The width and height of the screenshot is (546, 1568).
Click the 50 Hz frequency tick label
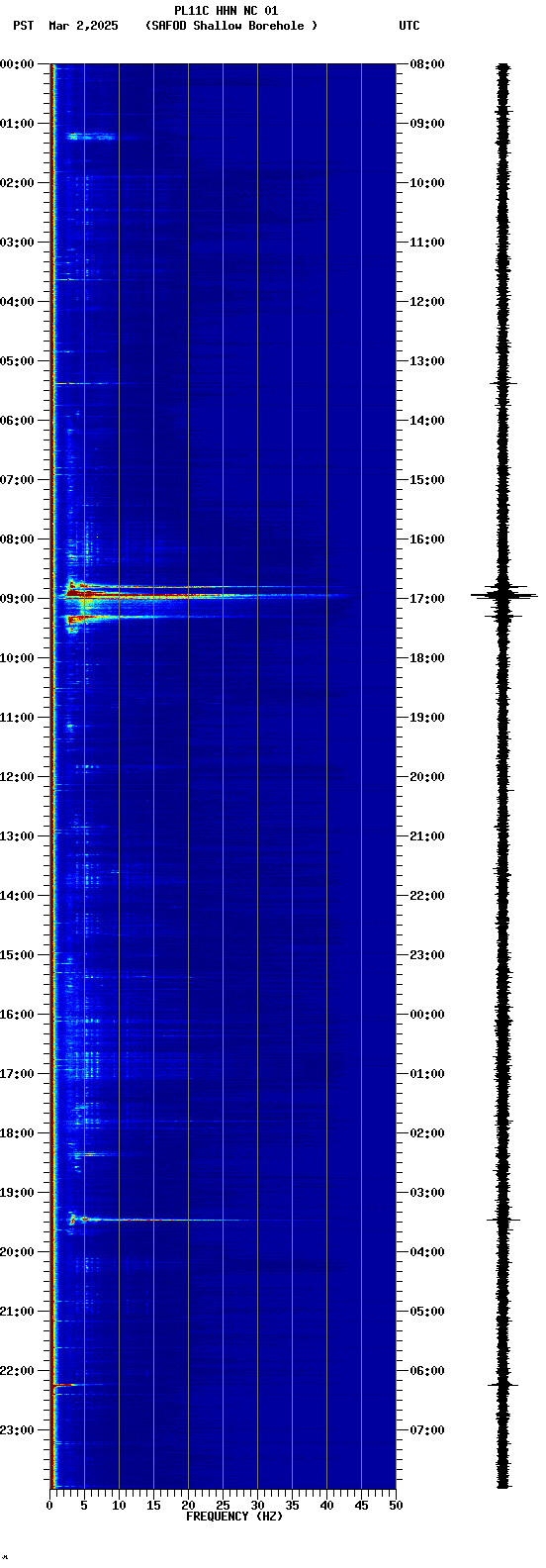pyautogui.click(x=396, y=1506)
